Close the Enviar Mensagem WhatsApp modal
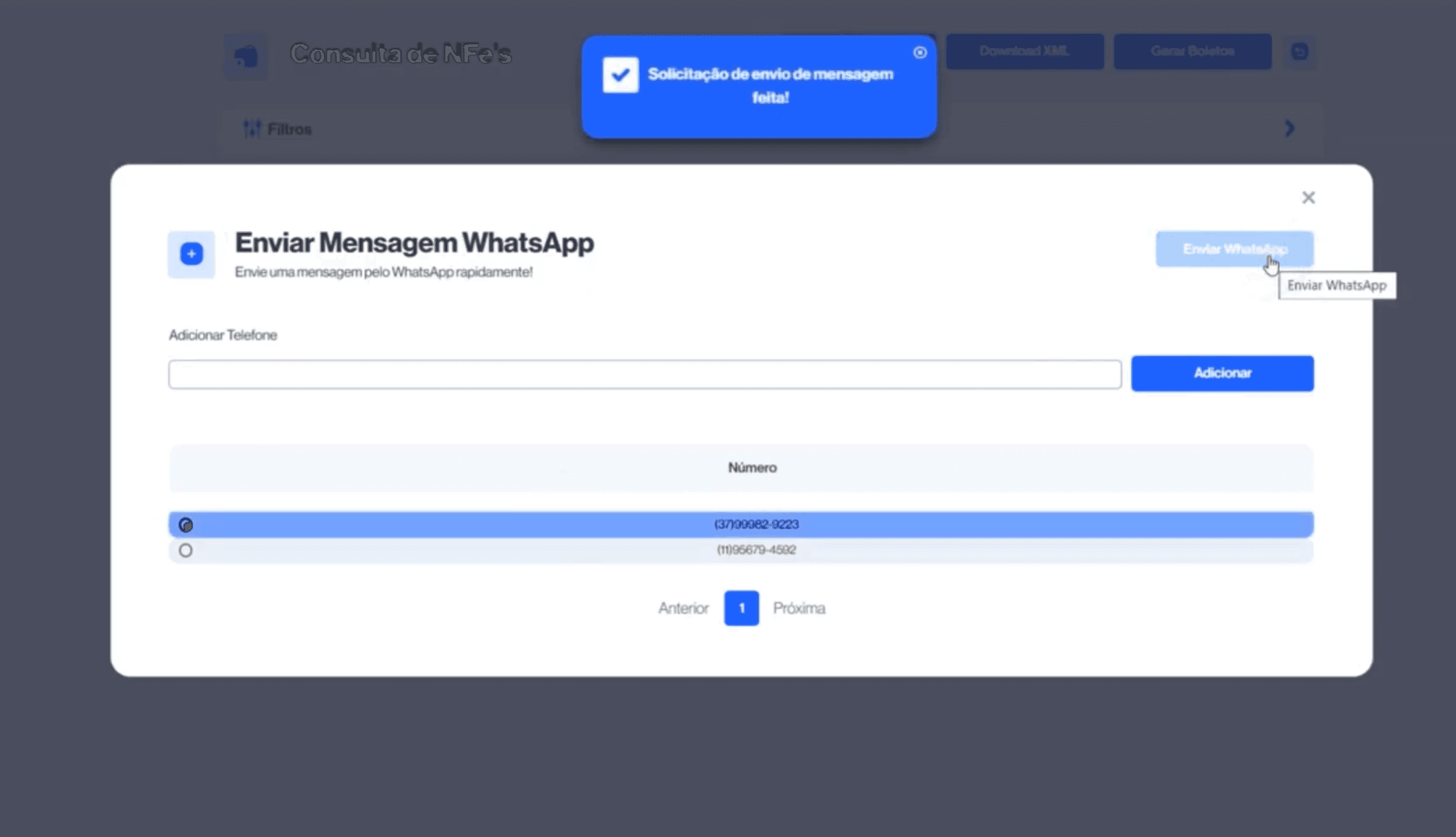Viewport: 1456px width, 837px height. (1309, 198)
